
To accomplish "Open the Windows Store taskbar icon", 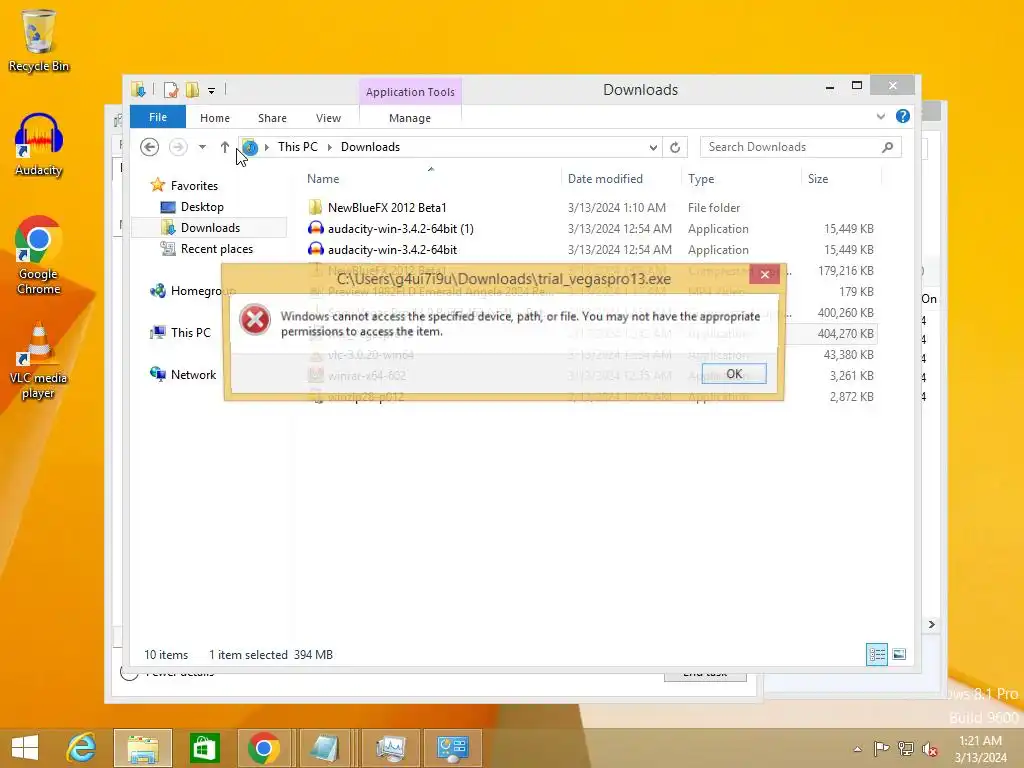I will [x=204, y=748].
